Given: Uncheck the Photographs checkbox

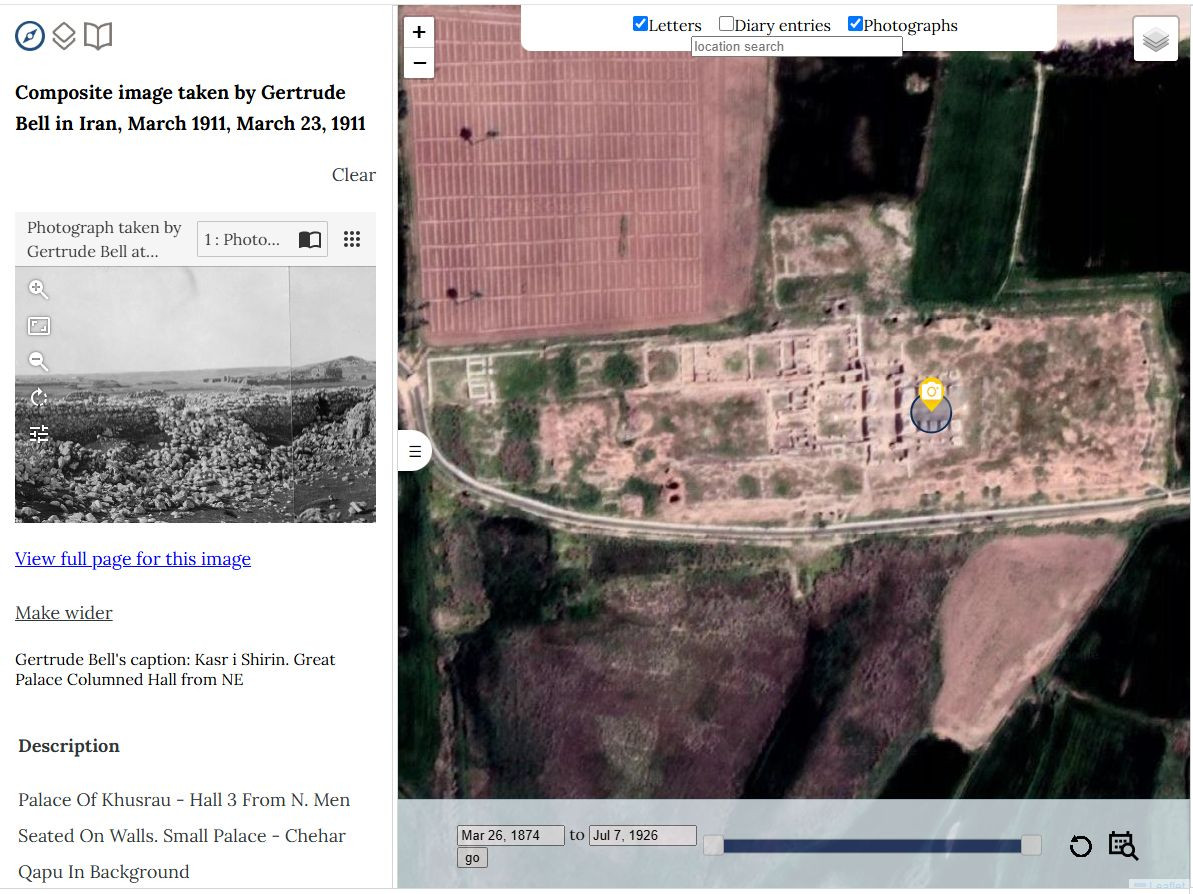Looking at the screenshot, I should (855, 24).
